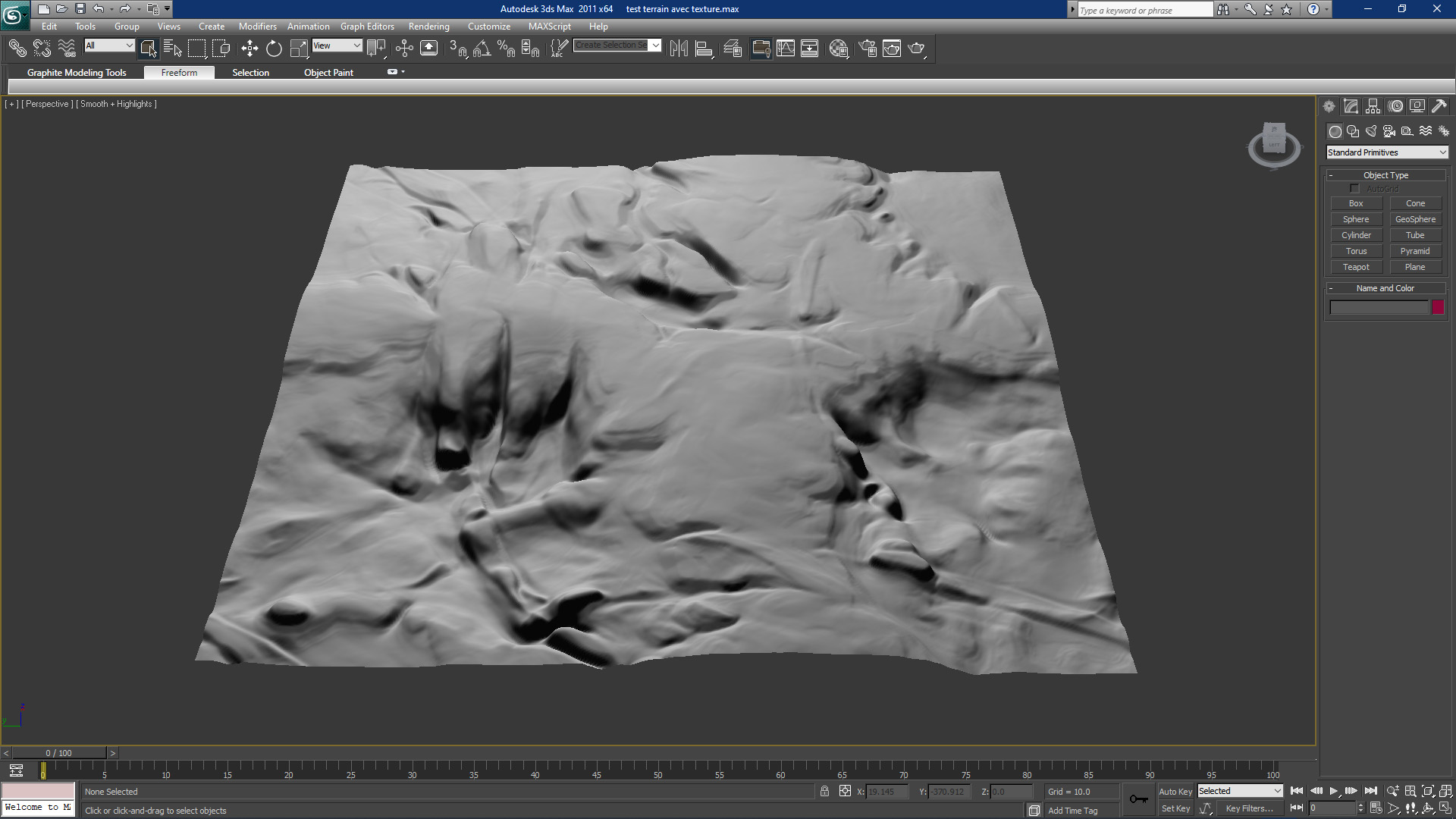Switch to the Graphite Modeling Tools tab
The image size is (1456, 819).
pos(76,73)
